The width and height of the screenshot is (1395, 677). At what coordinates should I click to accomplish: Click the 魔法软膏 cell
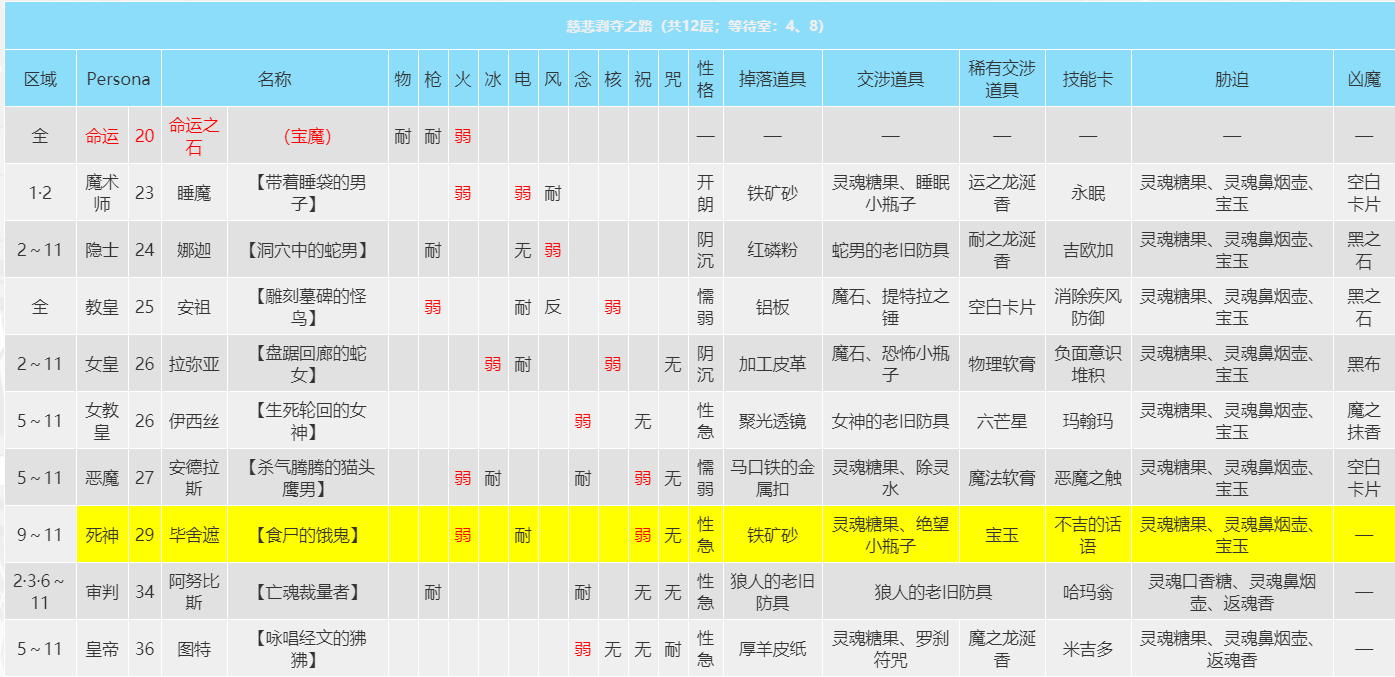coord(1002,478)
